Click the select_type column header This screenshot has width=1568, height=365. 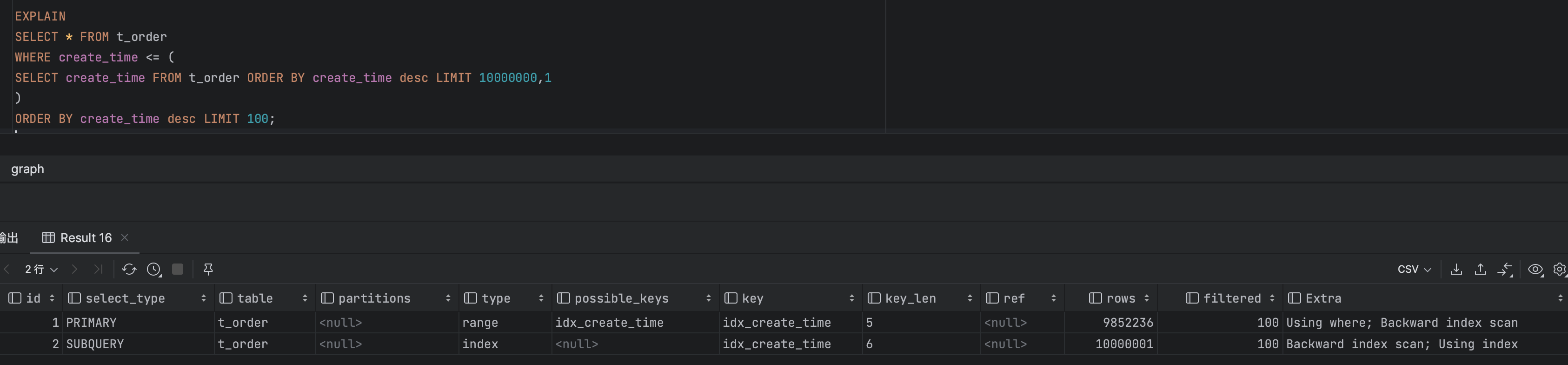point(125,298)
